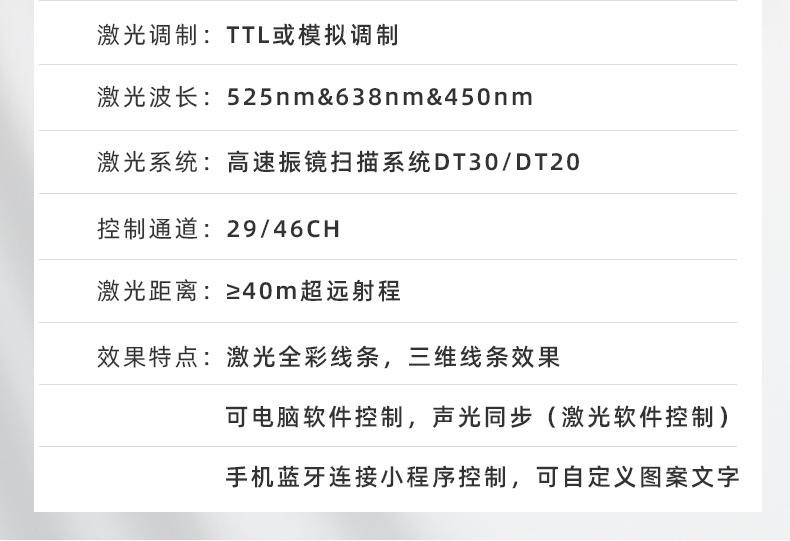Select the 29/46CH channel value
The height and width of the screenshot is (541, 790).
coord(284,229)
